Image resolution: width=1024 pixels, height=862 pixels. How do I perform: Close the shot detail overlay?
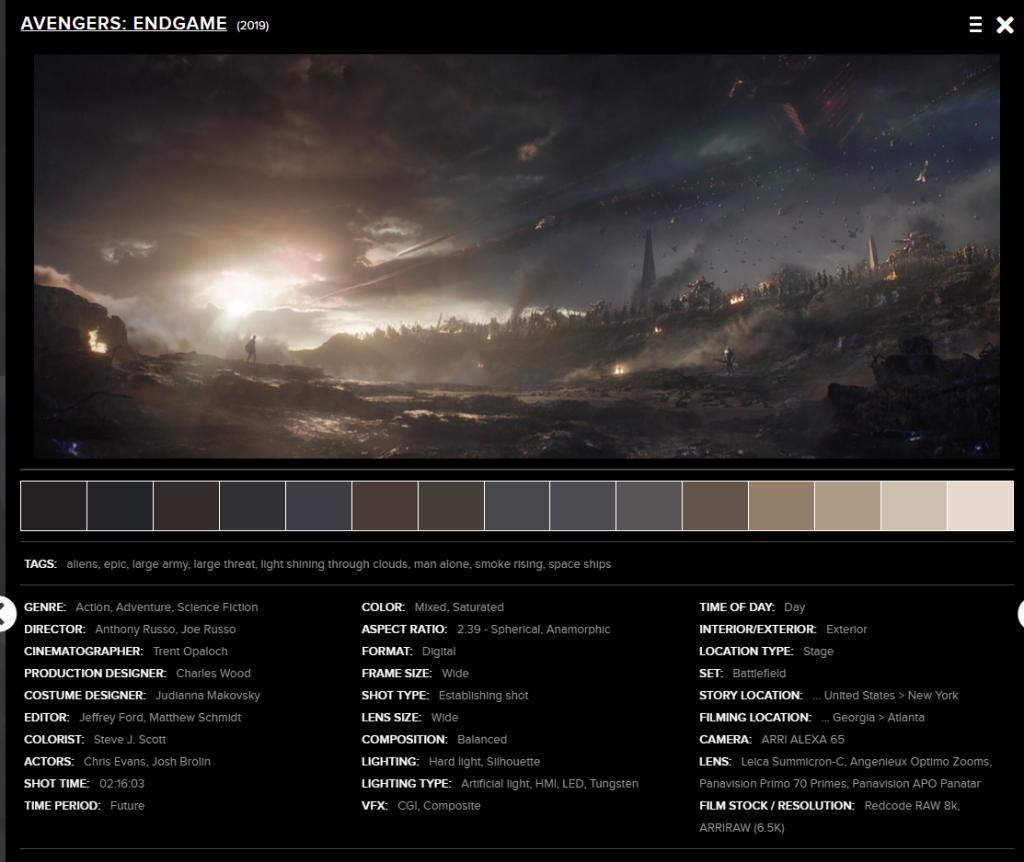click(x=1005, y=25)
